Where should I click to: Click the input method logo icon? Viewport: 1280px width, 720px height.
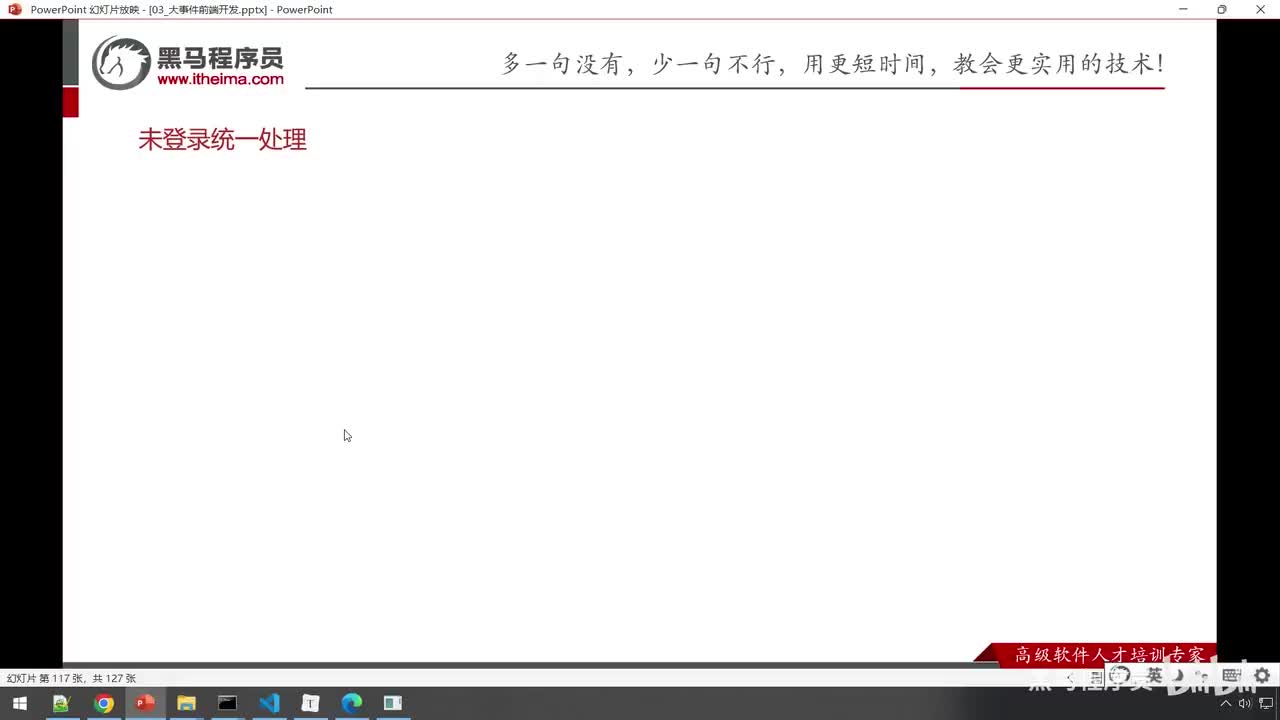[x=1121, y=677]
